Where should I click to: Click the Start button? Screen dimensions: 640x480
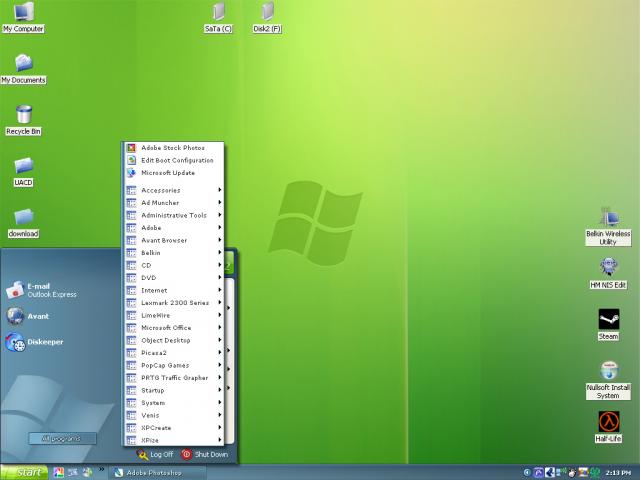pos(24,473)
